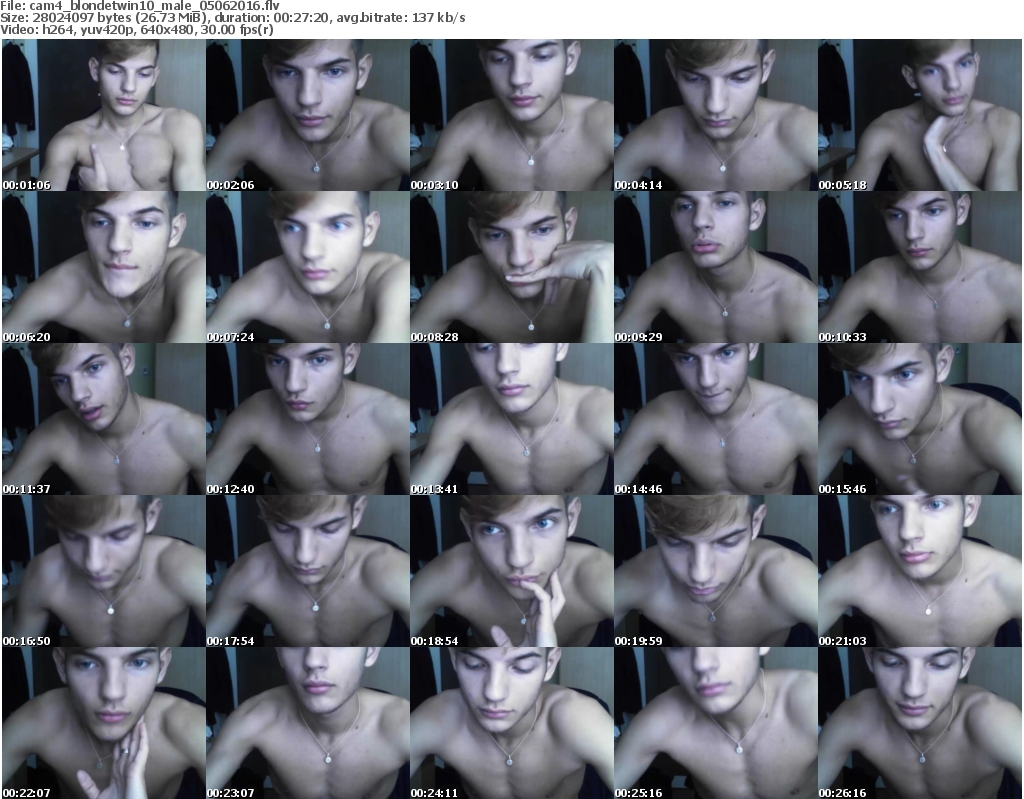
Task: Pick the frame stamped 00:12:40
Action: [x=308, y=419]
